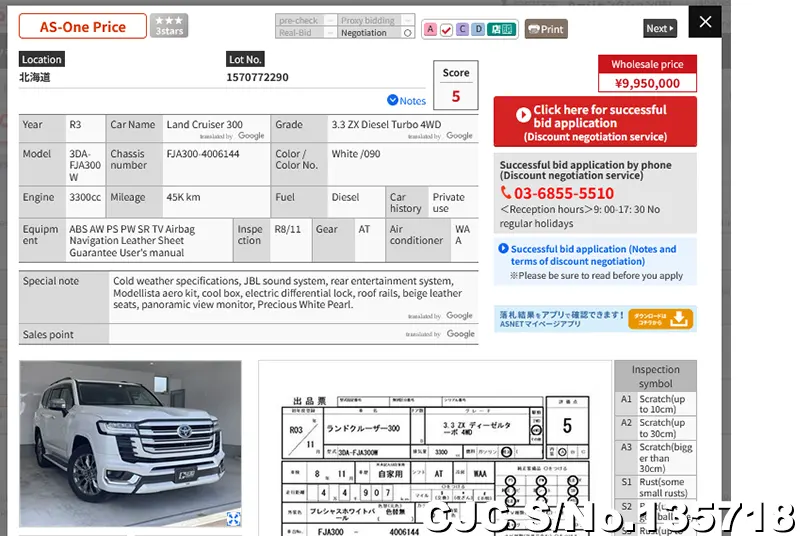Click the pink A marker icon
The width and height of the screenshot is (800, 536).
pos(430,30)
